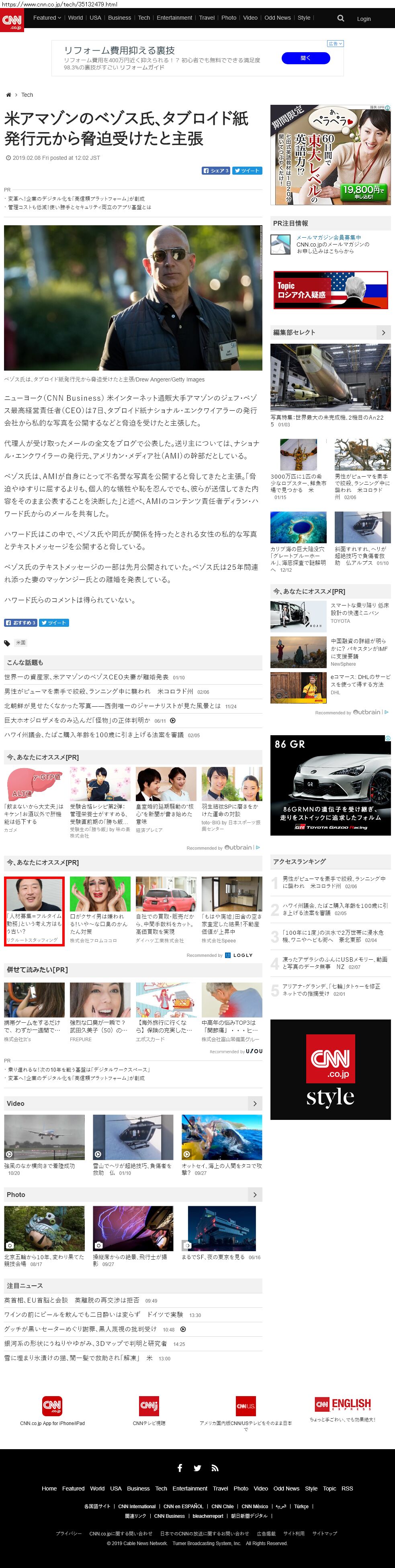Select World in top navigation

pos(76,18)
